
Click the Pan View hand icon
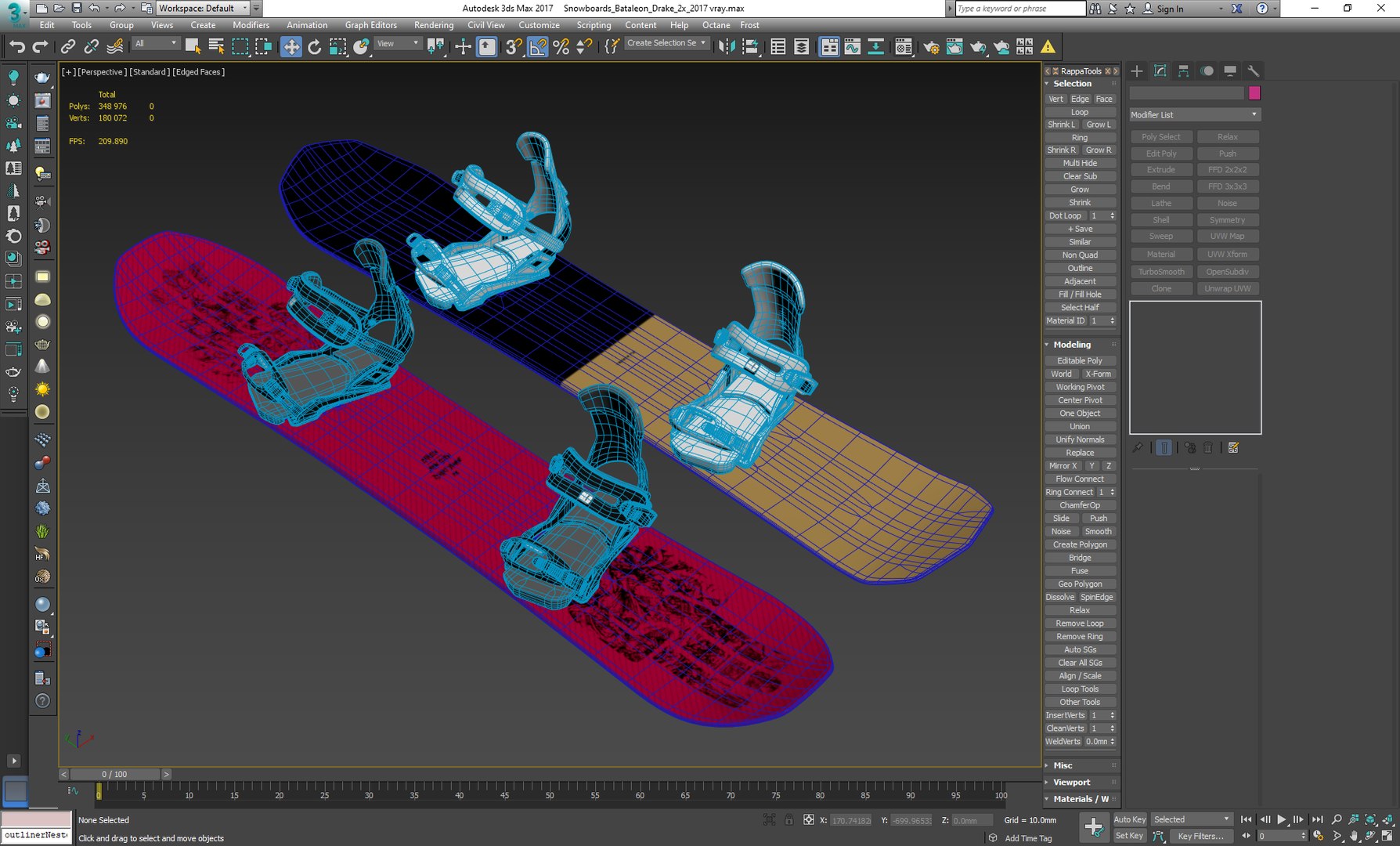(x=1354, y=836)
